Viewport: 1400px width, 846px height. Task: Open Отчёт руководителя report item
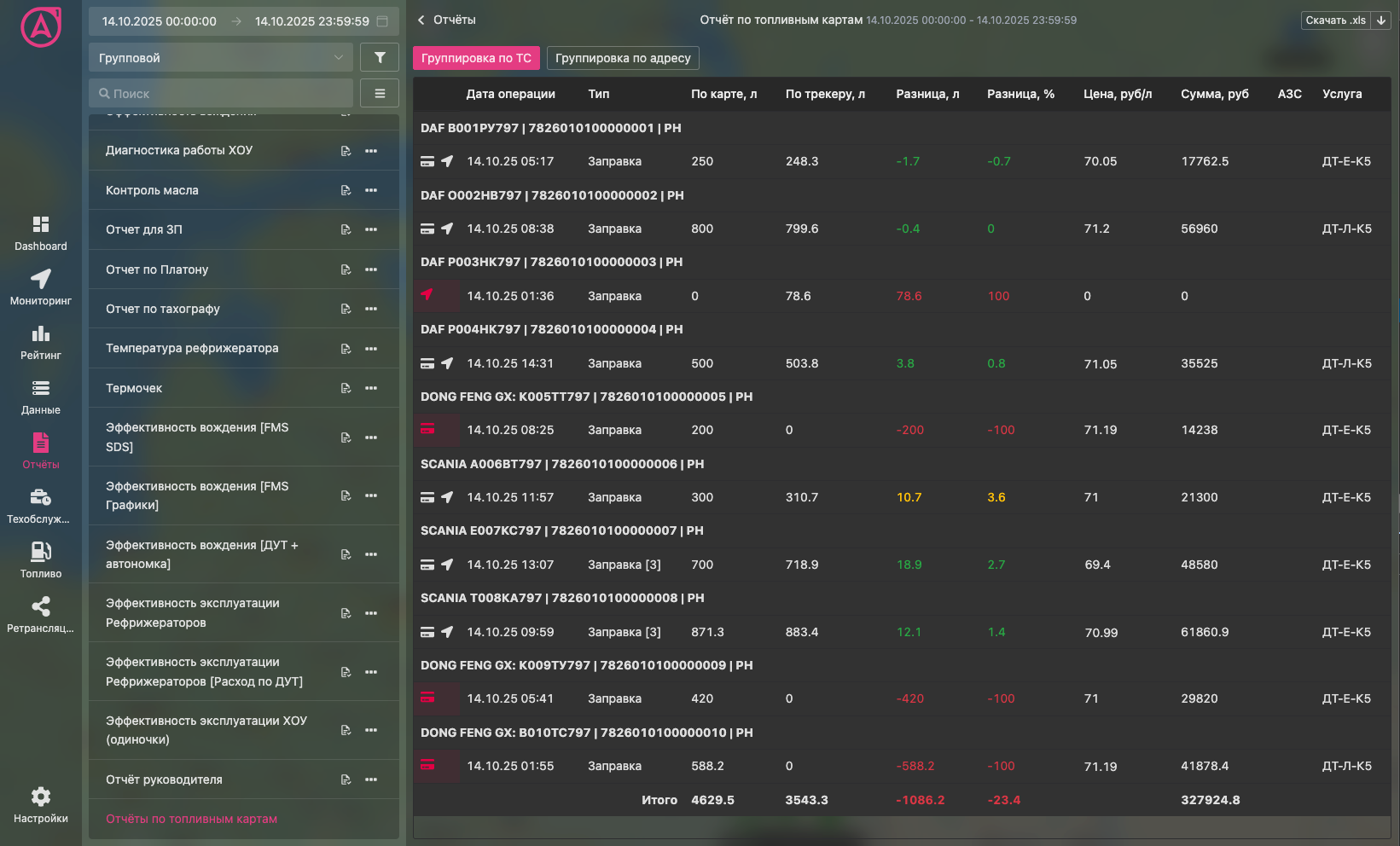[x=164, y=779]
